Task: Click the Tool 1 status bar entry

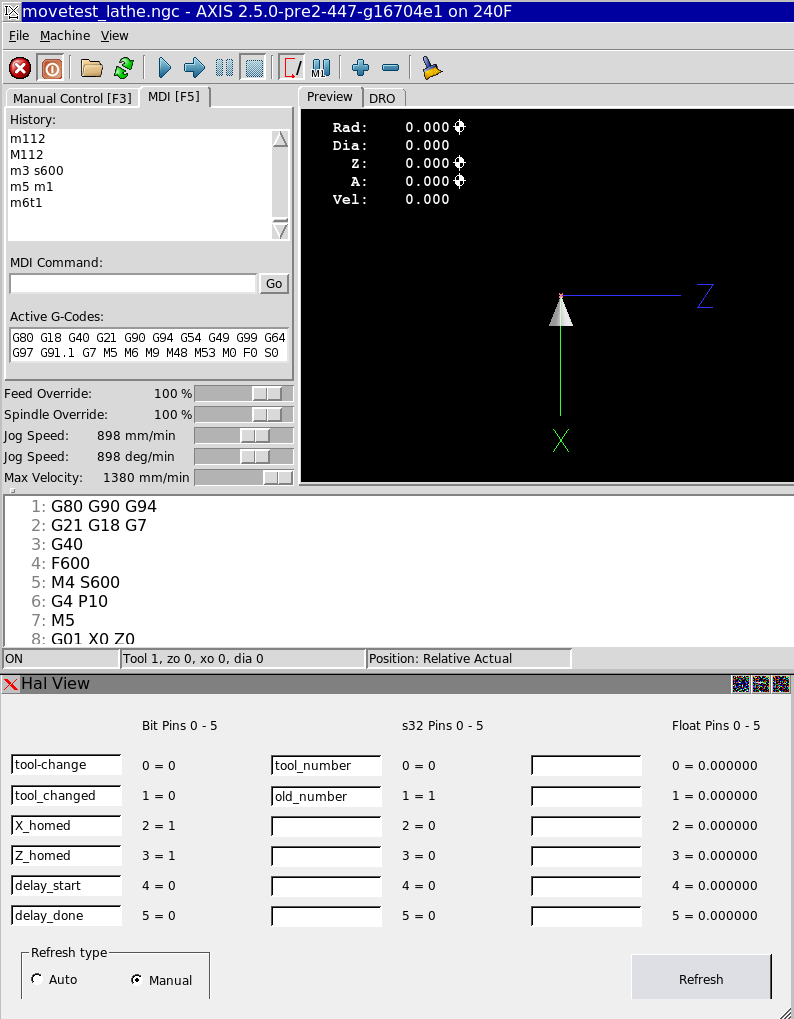Action: [244, 658]
